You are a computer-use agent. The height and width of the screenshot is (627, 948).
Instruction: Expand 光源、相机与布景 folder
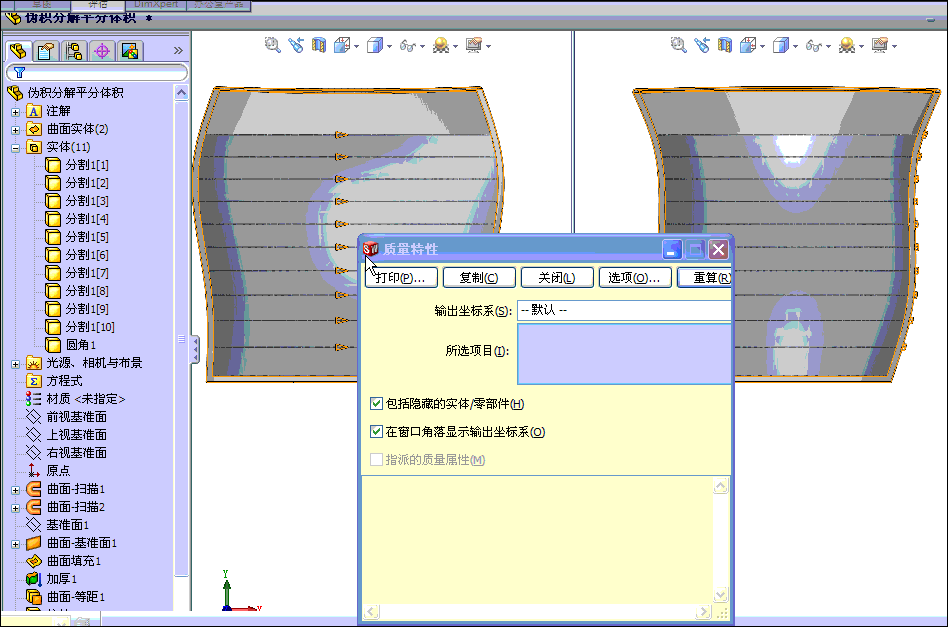(x=16, y=364)
